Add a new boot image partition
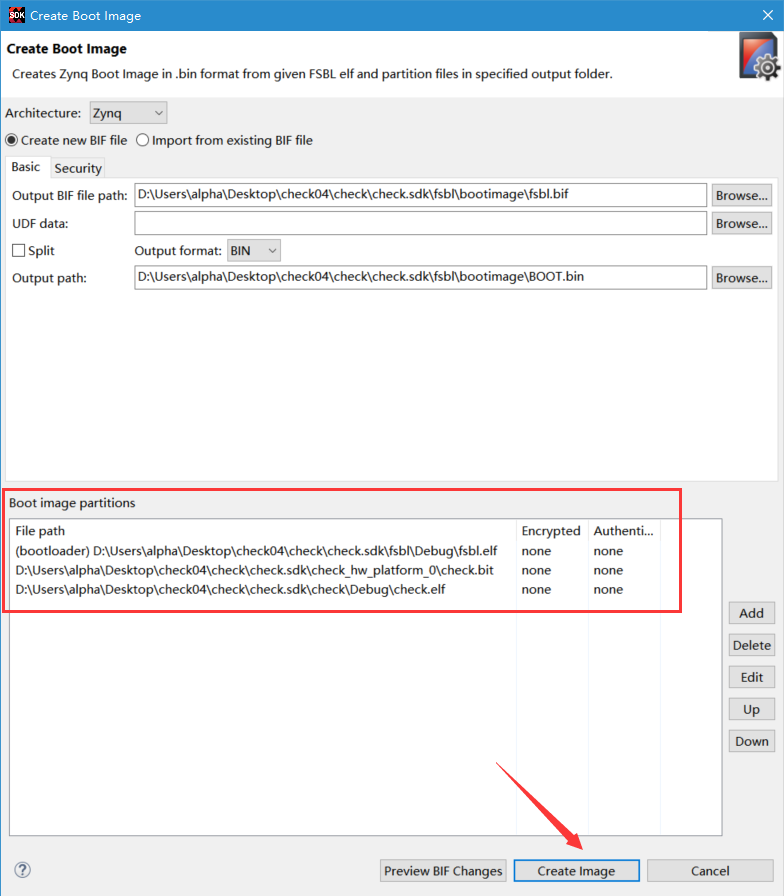784x896 pixels. click(751, 613)
